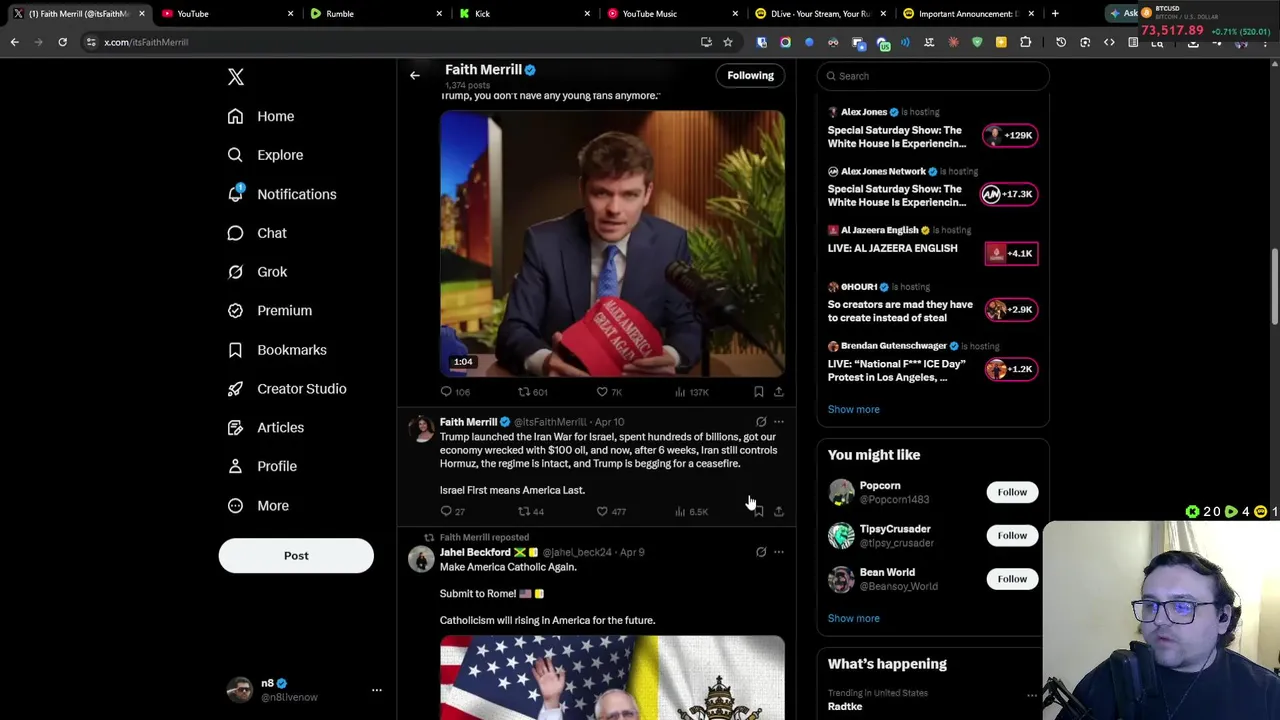View 6.5K views analytics on Iran post

click(691, 512)
